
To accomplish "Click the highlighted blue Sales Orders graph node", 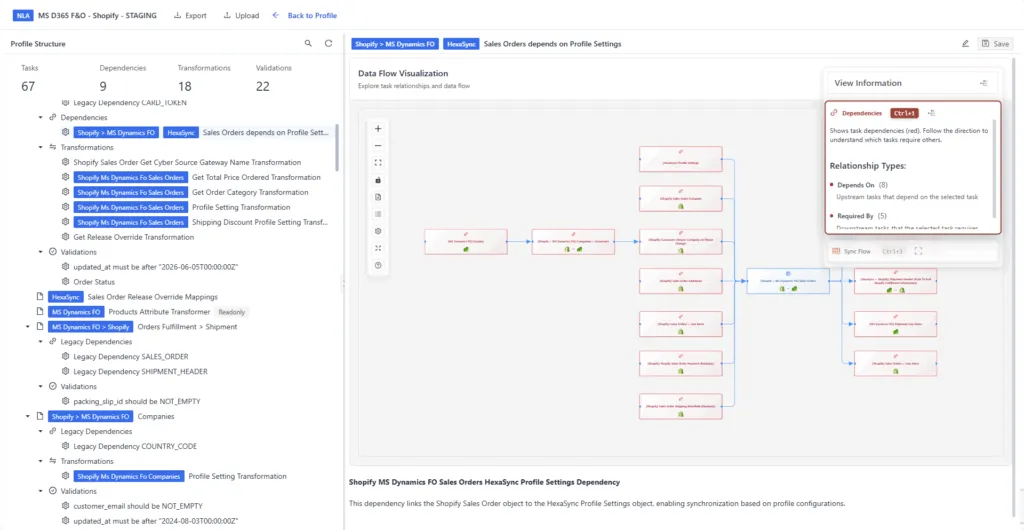I will pyautogui.click(x=788, y=281).
